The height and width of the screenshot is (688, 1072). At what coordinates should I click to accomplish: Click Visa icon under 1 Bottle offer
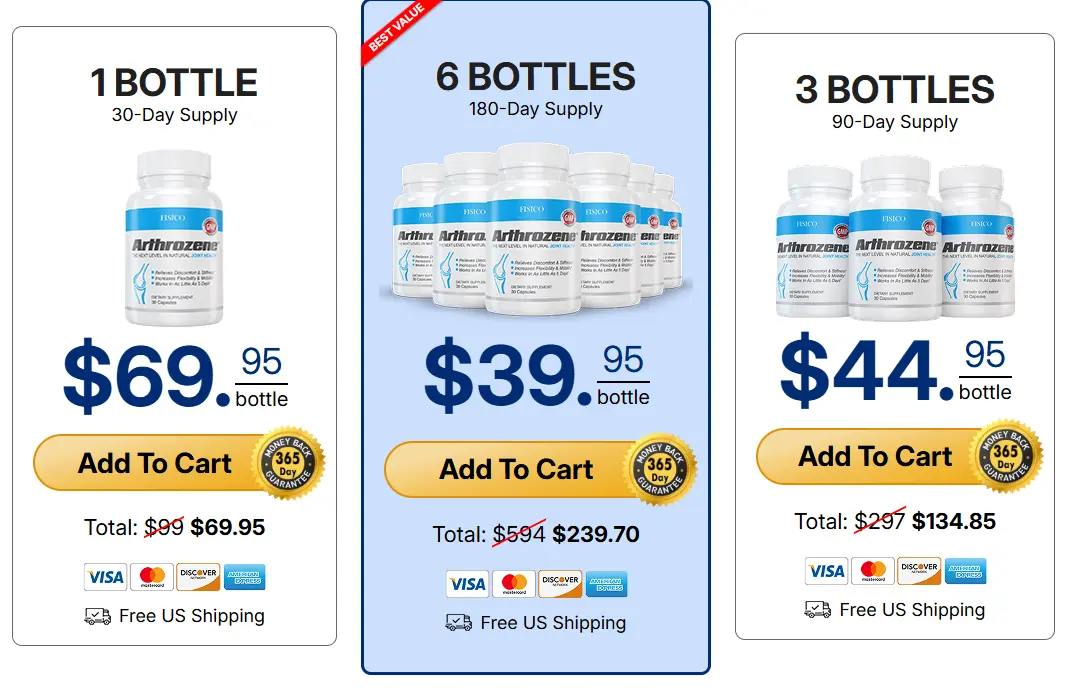(x=105, y=577)
